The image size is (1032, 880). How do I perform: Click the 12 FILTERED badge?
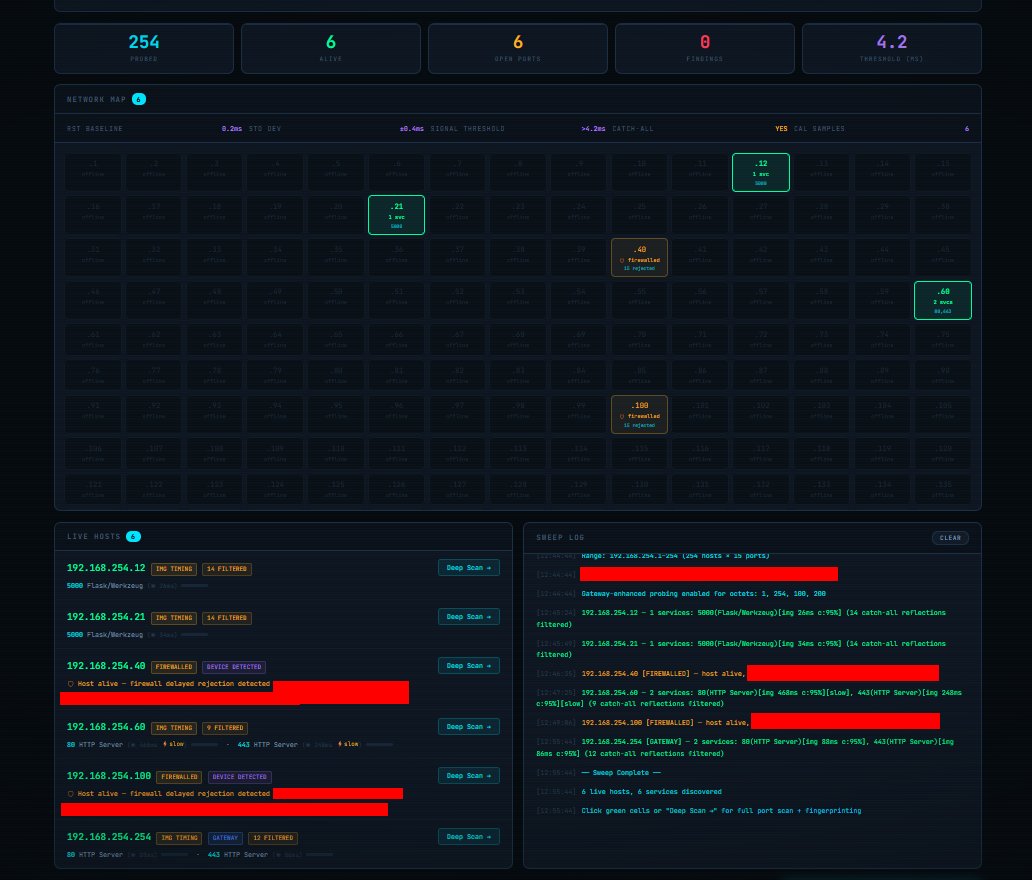click(x=273, y=838)
